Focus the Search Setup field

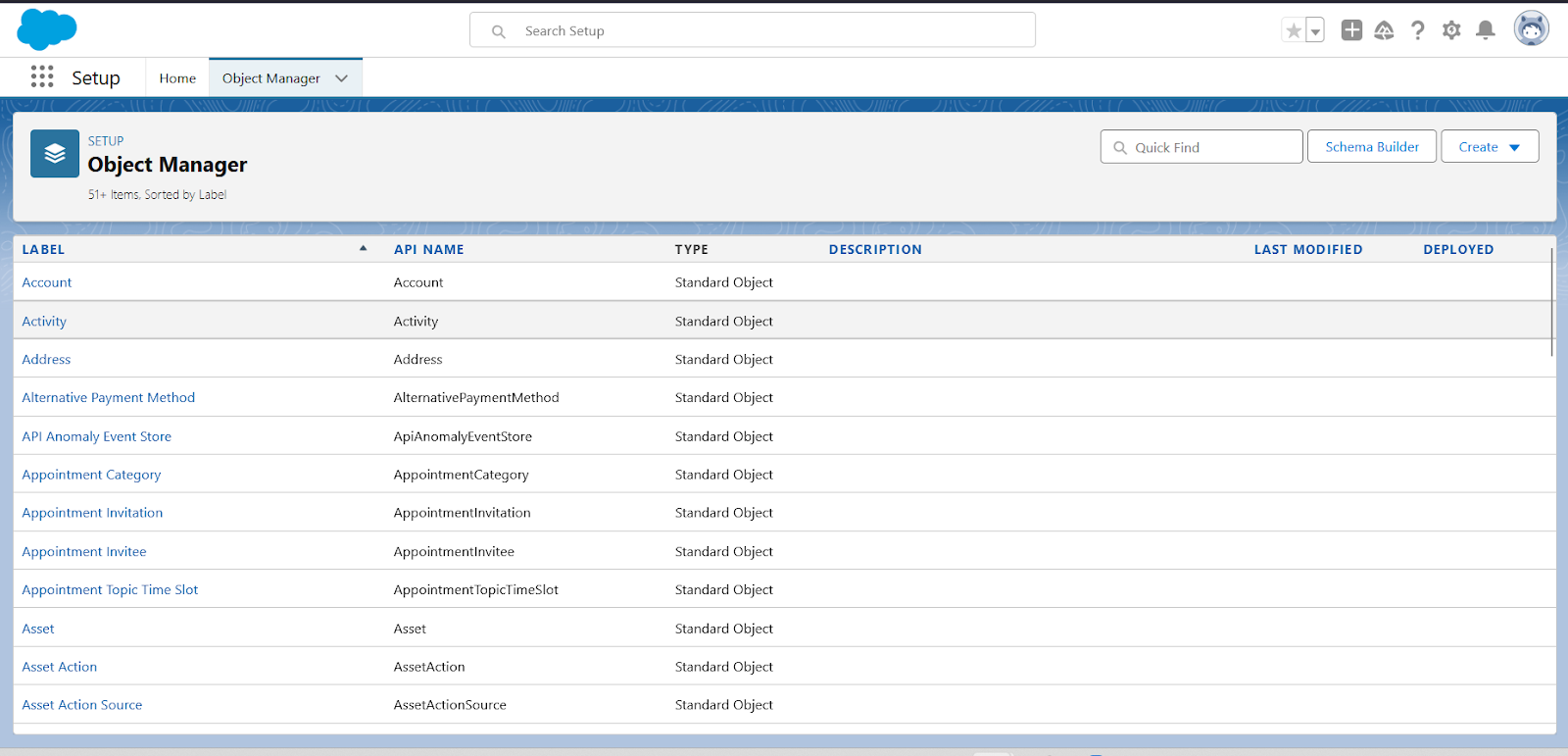[x=753, y=30]
